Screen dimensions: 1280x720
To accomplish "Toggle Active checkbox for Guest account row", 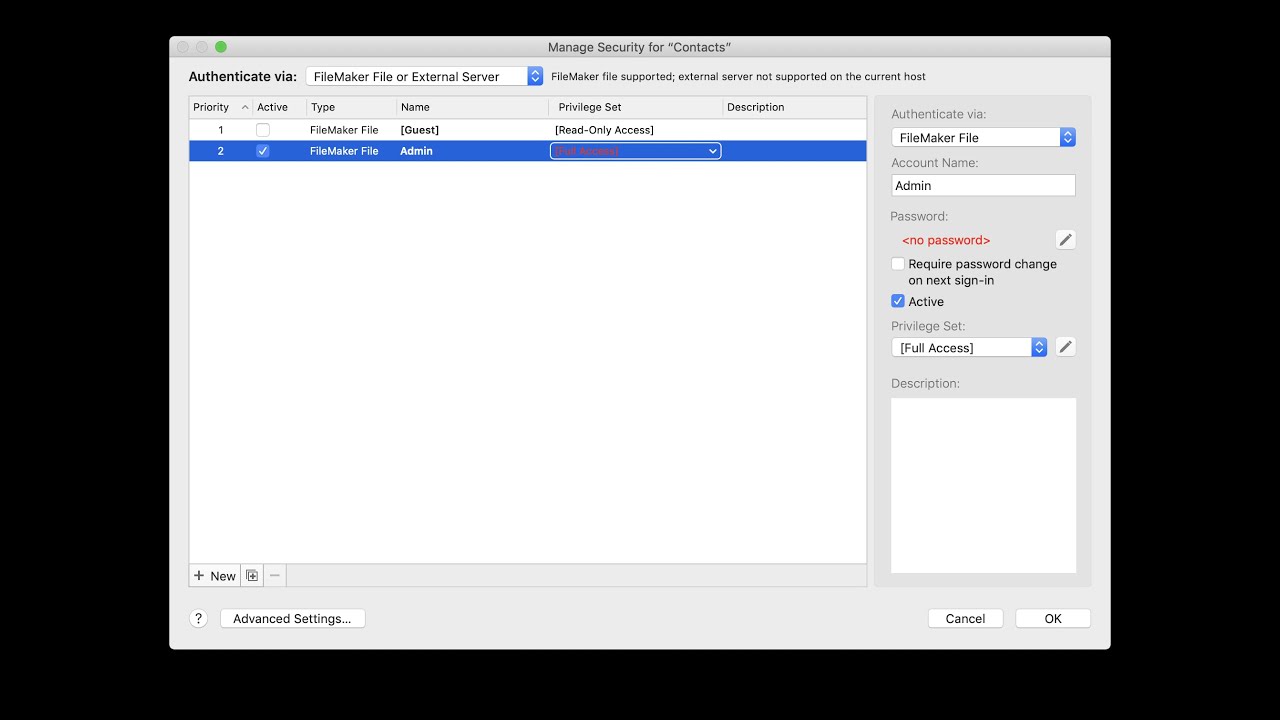I will pos(263,130).
